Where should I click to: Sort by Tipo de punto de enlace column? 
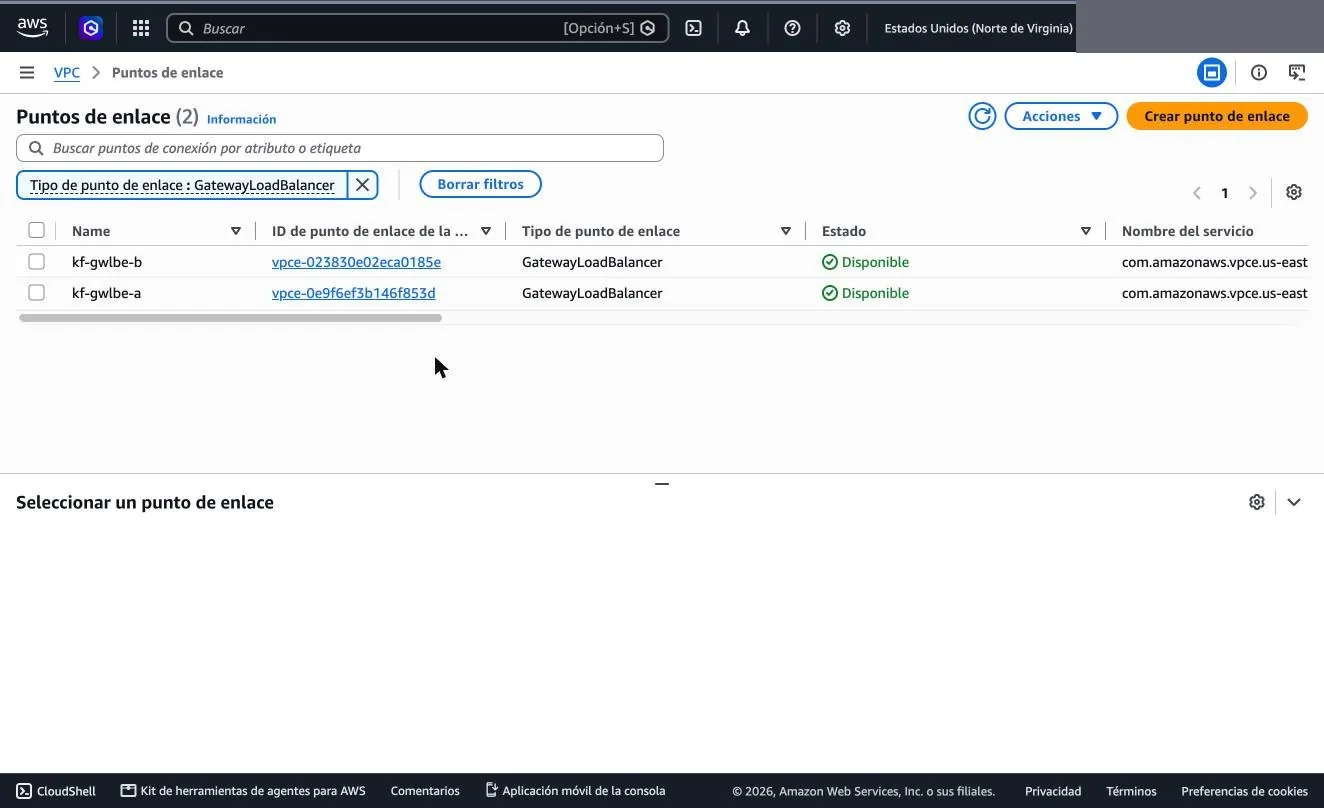pyautogui.click(x=786, y=231)
